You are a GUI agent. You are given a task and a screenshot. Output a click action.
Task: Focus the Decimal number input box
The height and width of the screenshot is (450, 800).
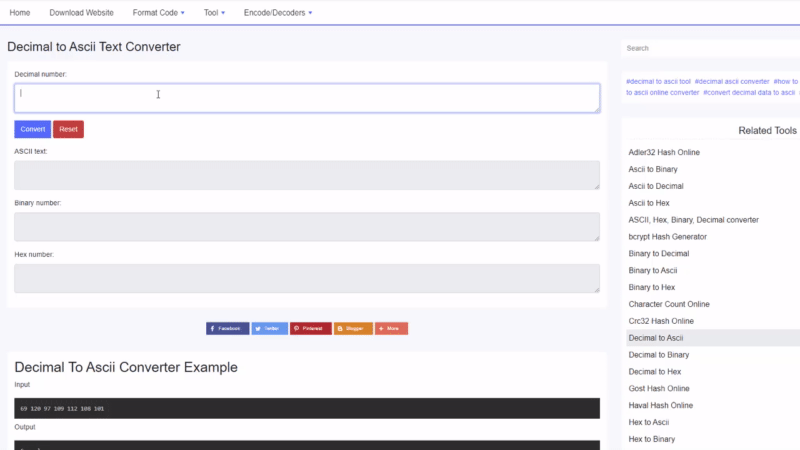(306, 98)
